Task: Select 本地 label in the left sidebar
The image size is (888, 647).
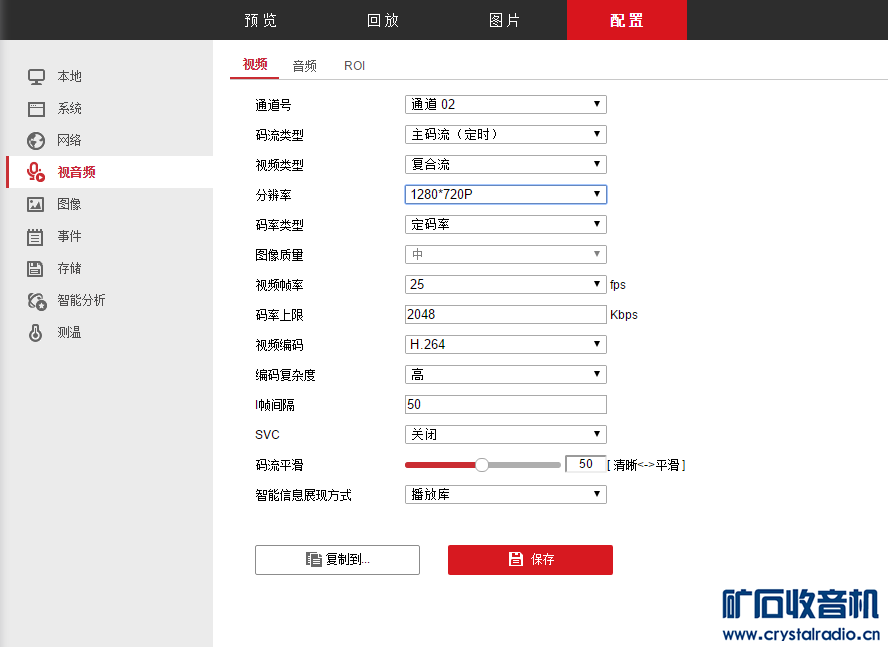Action: [70, 76]
